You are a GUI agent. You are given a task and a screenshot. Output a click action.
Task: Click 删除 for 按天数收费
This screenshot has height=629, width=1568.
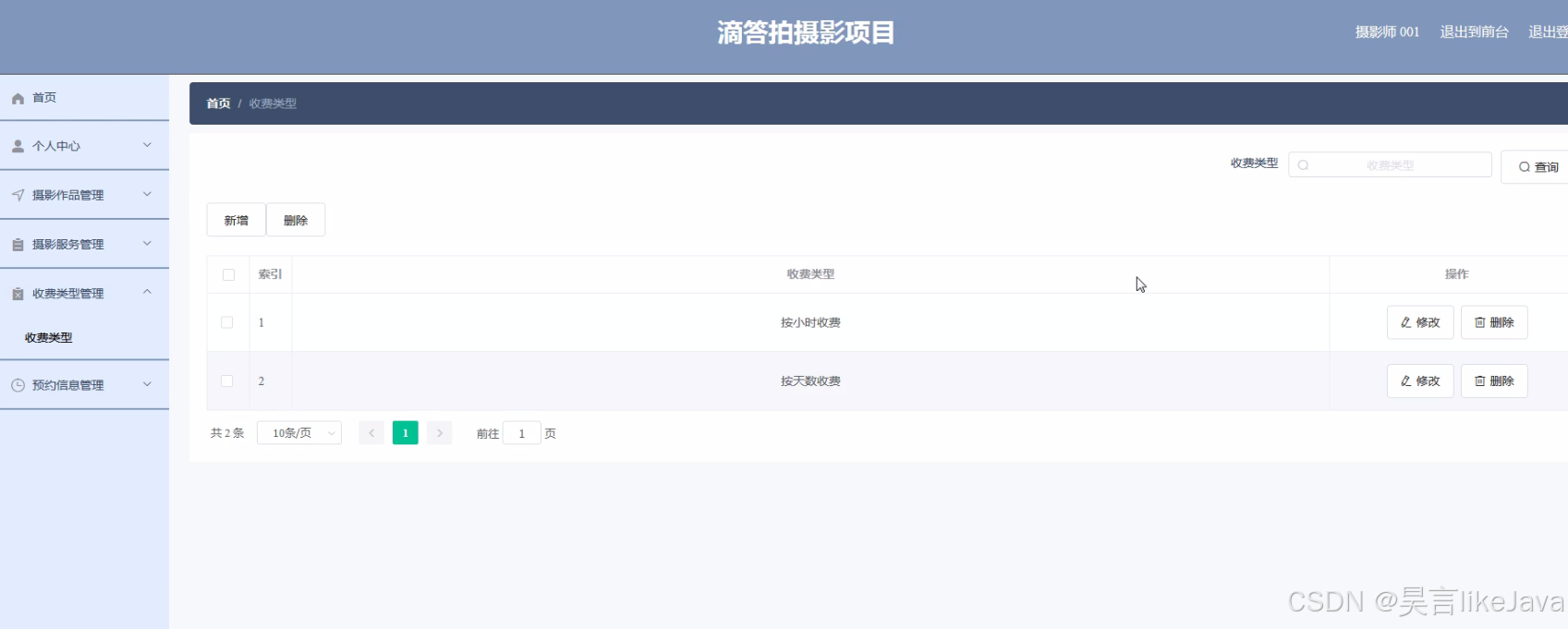point(1494,381)
